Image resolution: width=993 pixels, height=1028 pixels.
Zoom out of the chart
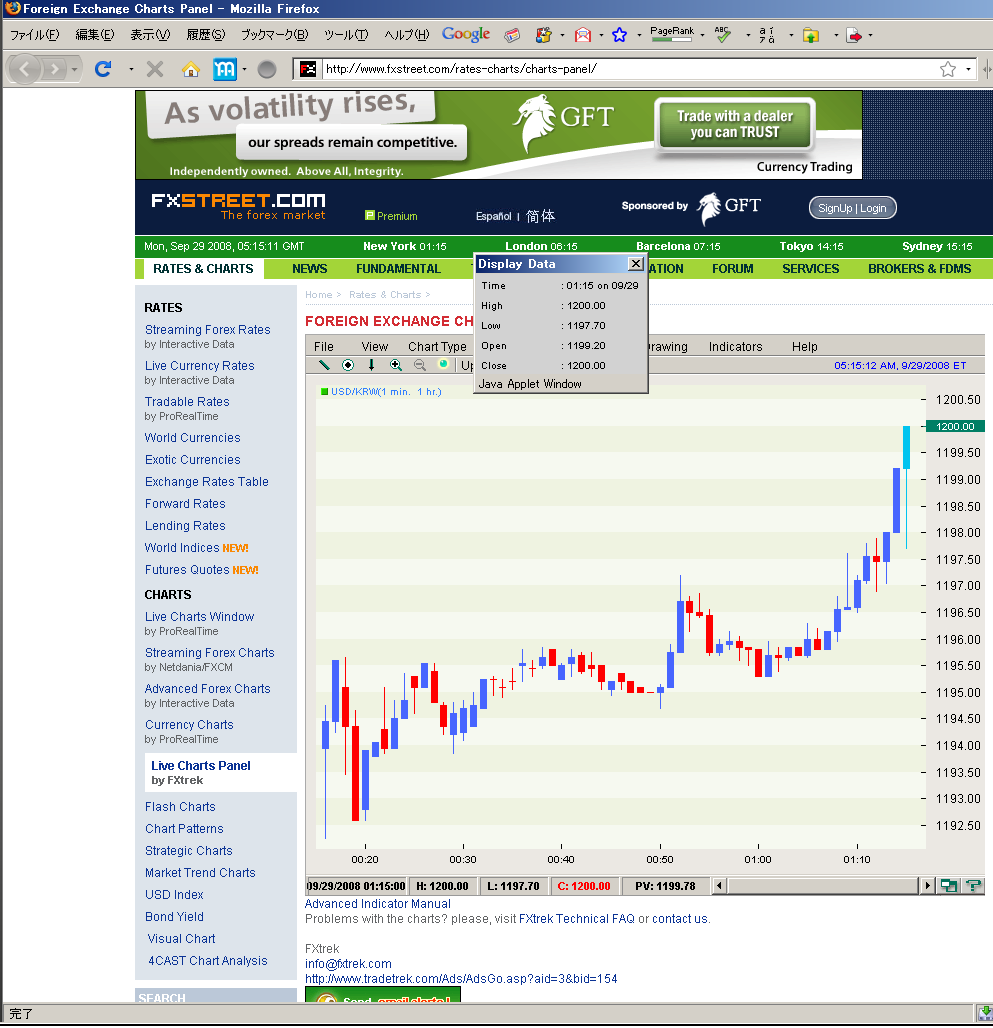pos(419,365)
